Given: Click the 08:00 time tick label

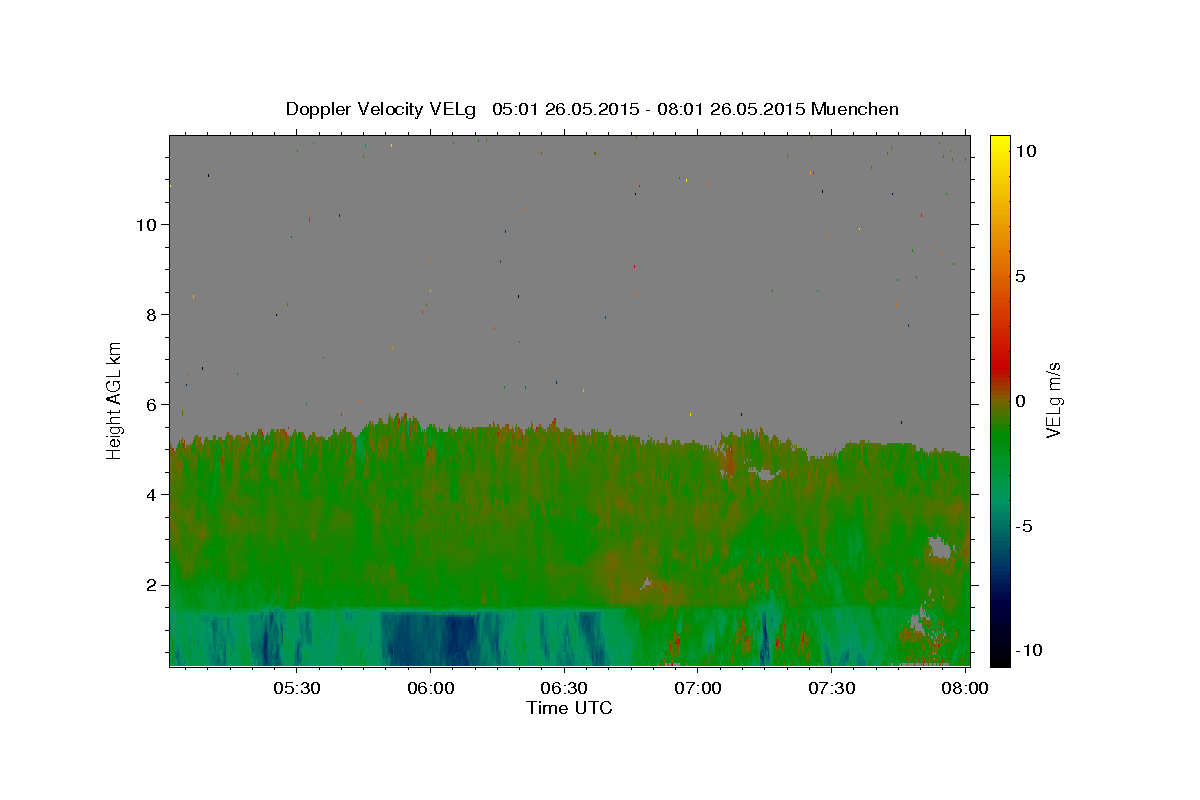Looking at the screenshot, I should pyautogui.click(x=965, y=688).
